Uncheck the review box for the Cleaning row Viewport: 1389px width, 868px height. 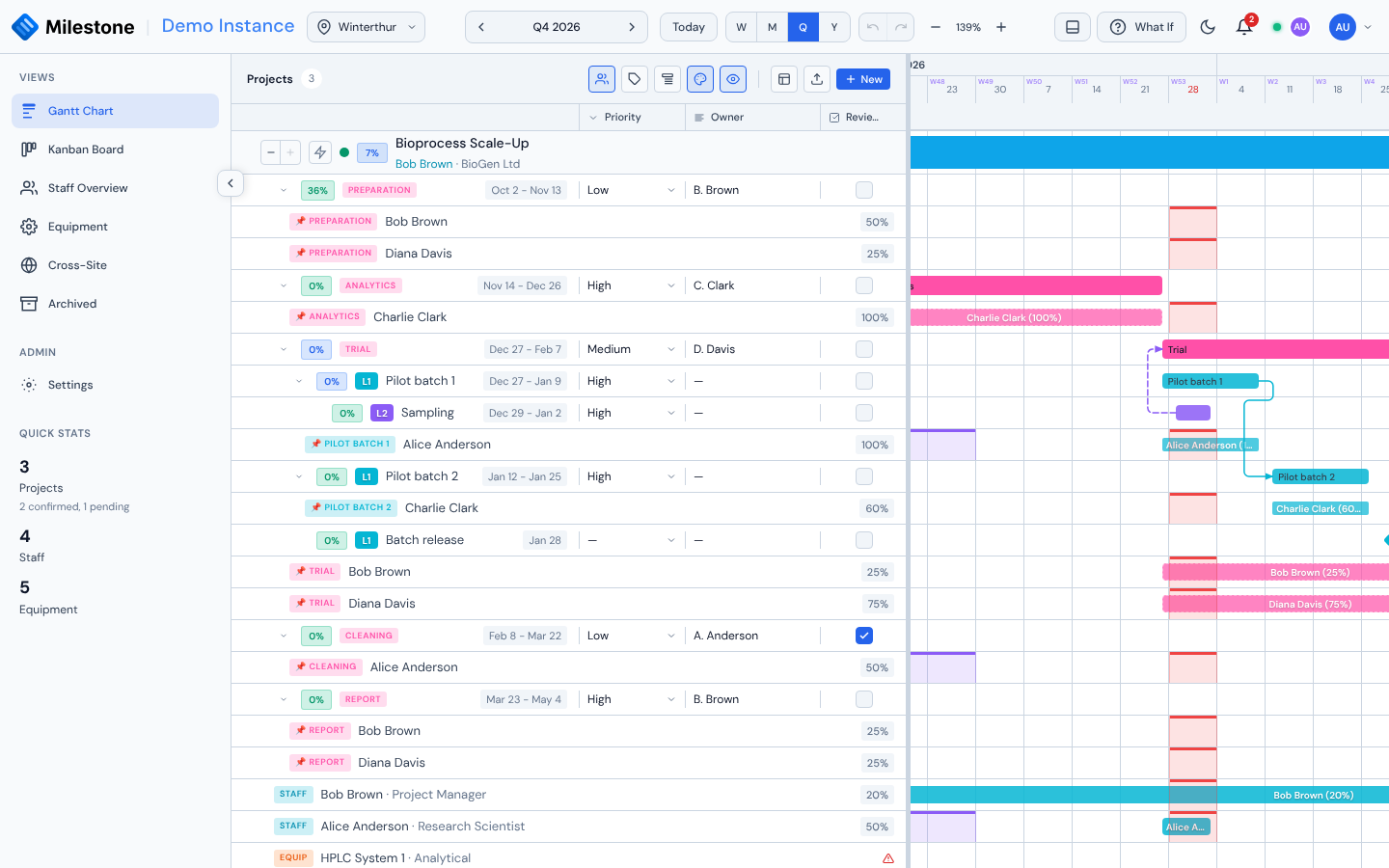click(864, 636)
